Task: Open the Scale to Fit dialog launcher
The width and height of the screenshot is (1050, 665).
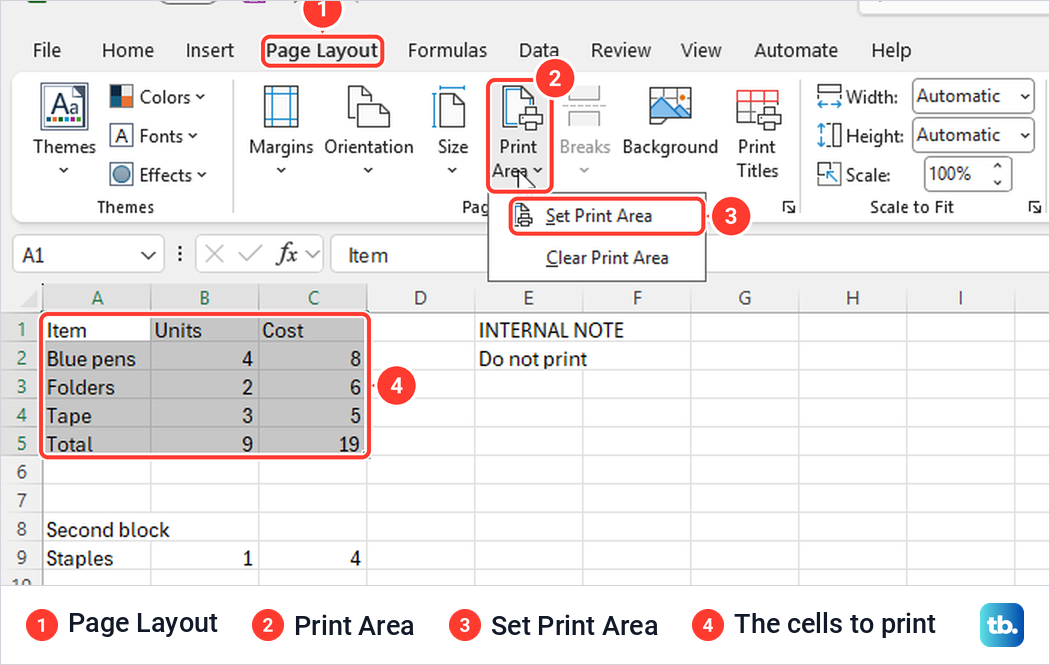Action: click(x=1035, y=208)
